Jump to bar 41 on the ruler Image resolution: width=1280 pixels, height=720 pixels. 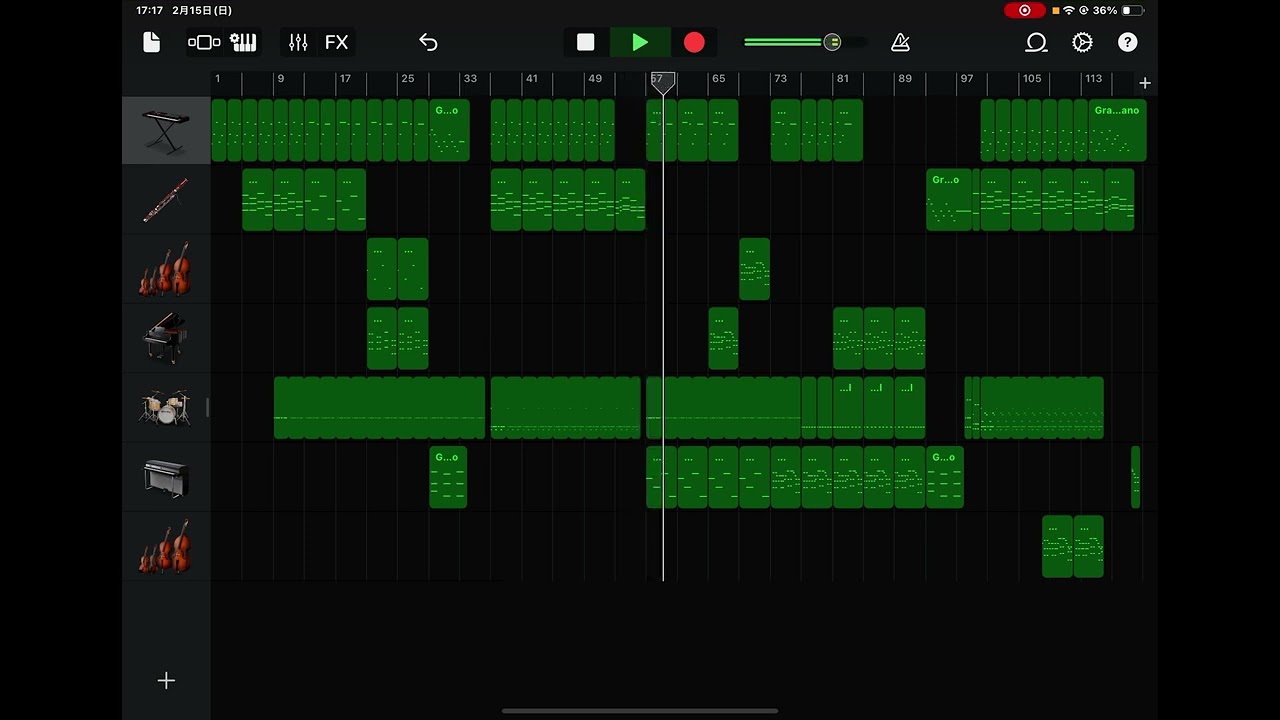[x=532, y=79]
